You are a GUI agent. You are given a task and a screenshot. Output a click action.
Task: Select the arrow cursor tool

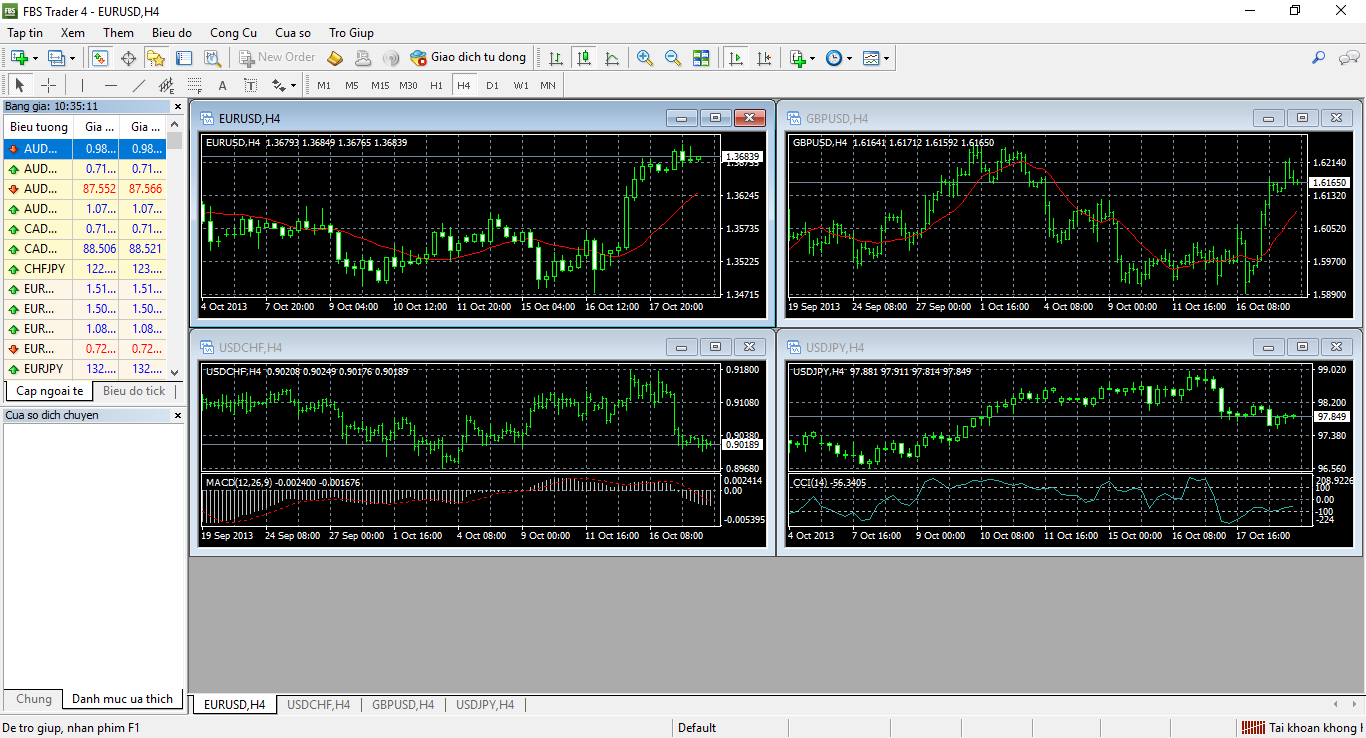20,85
